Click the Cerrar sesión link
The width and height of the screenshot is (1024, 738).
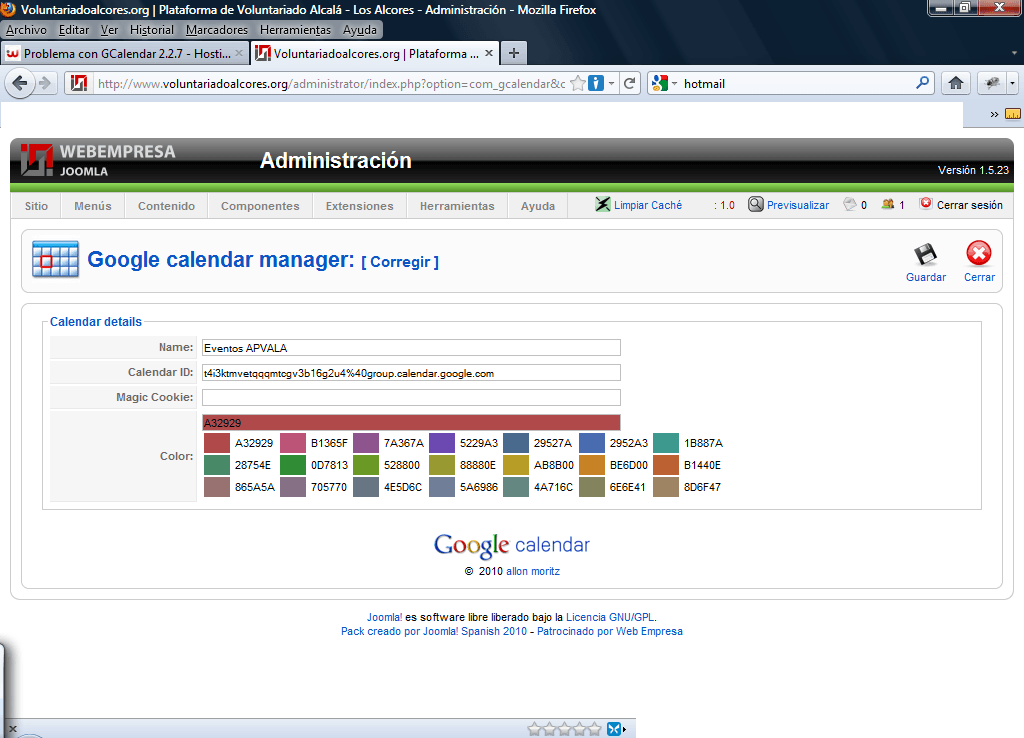point(970,205)
